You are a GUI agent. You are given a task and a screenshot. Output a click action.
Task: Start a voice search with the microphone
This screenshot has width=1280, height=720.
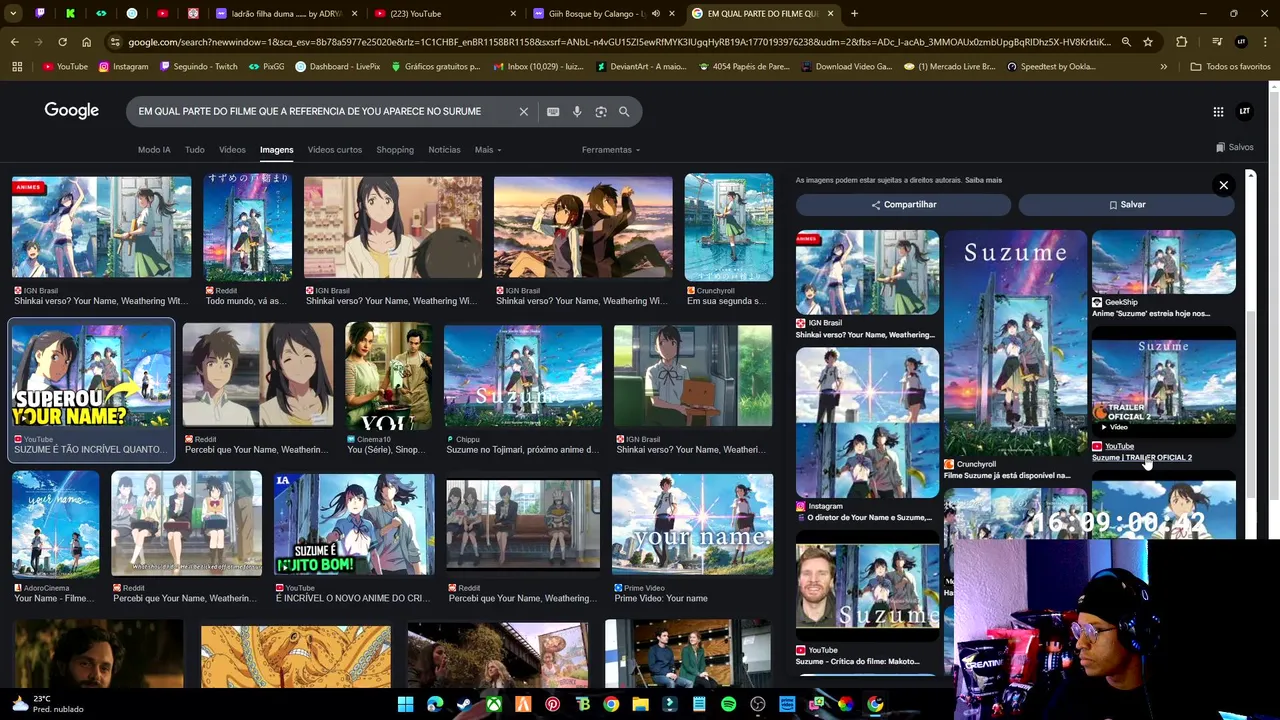pyautogui.click(x=577, y=112)
